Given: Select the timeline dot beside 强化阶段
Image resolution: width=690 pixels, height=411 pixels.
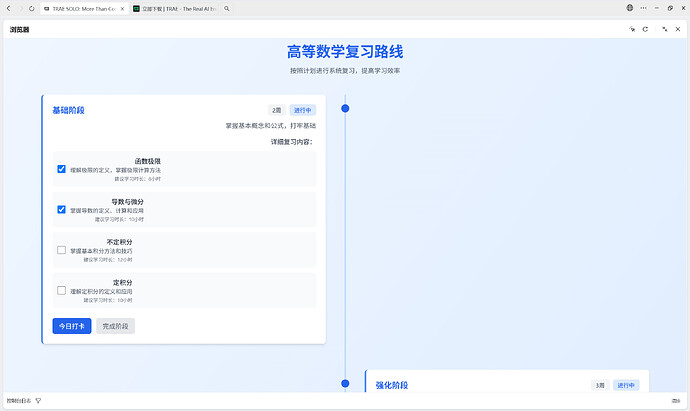Looking at the screenshot, I should coord(345,383).
